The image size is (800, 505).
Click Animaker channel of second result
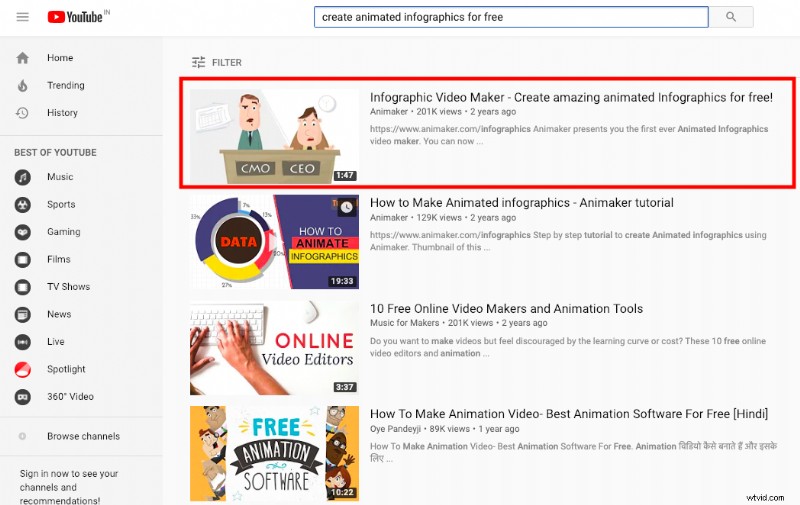(389, 218)
